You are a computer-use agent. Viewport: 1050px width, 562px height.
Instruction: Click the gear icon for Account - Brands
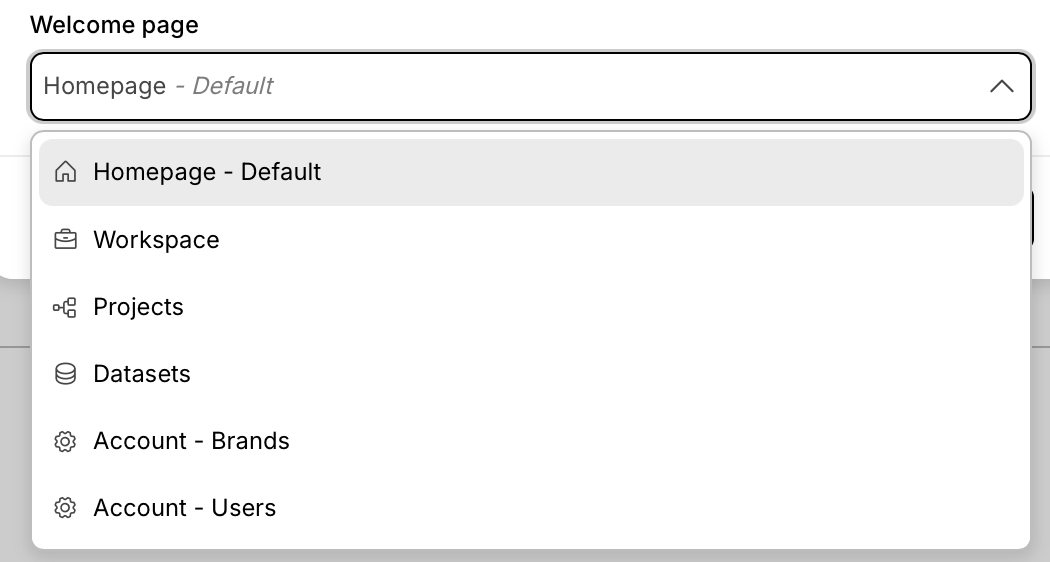pos(65,441)
